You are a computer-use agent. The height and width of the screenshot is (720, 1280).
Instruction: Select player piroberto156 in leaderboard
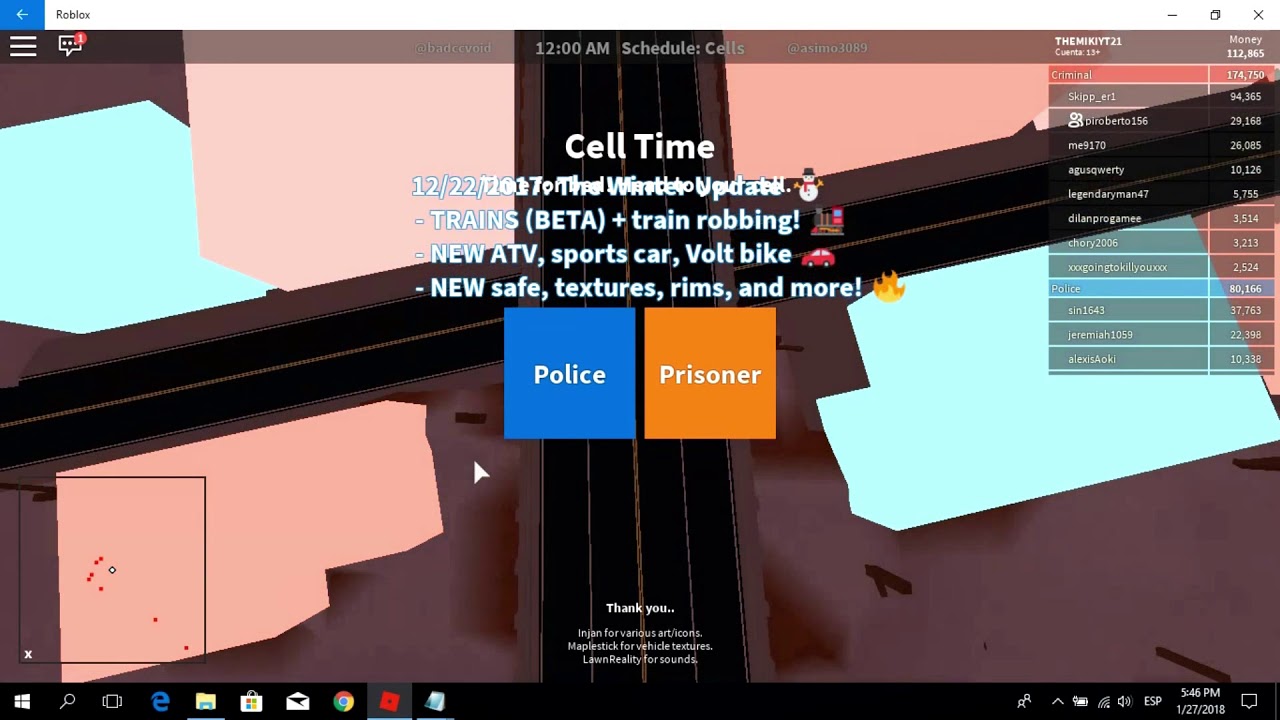[x=1161, y=121]
